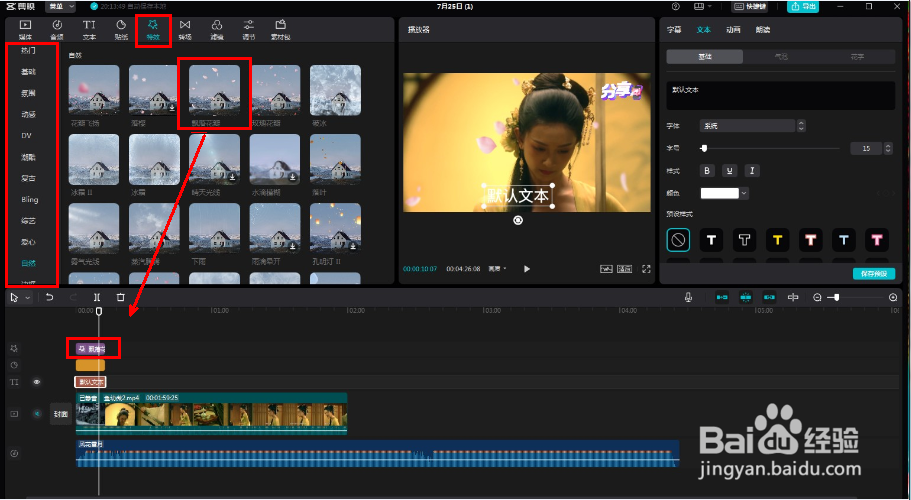This screenshot has height=500, width=911.
Task: Click the 保存预设 save preset button
Action: pos(874,274)
